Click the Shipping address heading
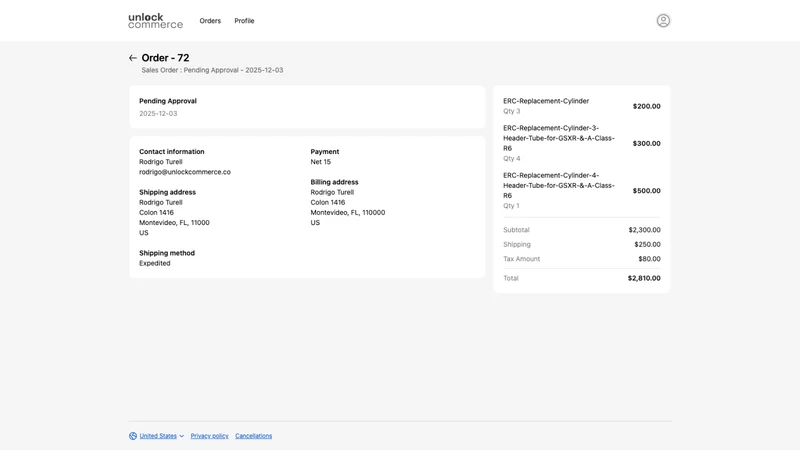 (167, 192)
